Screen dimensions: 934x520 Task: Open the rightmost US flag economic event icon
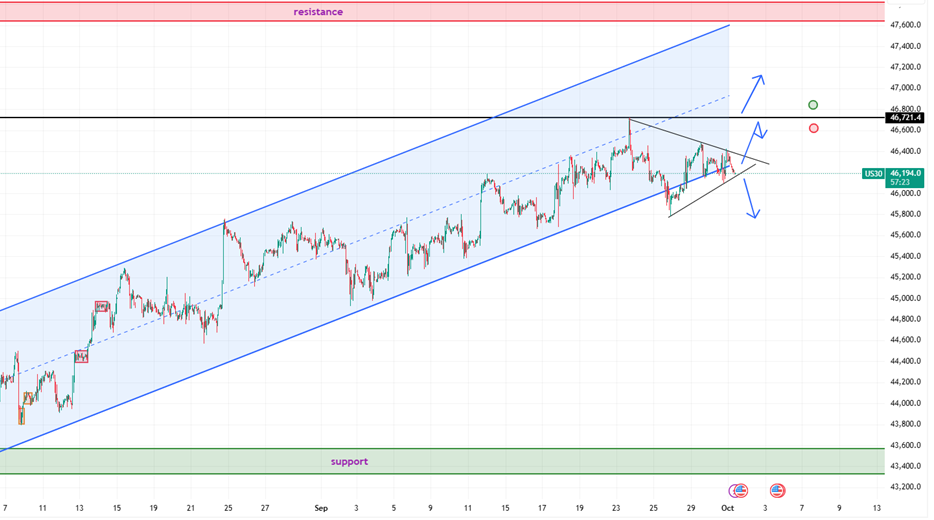click(x=777, y=490)
